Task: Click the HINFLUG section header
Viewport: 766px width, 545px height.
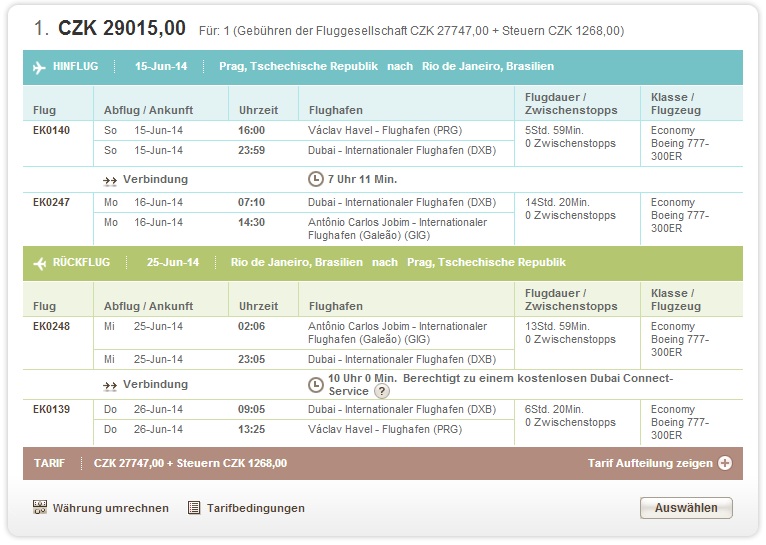Action: [x=383, y=67]
